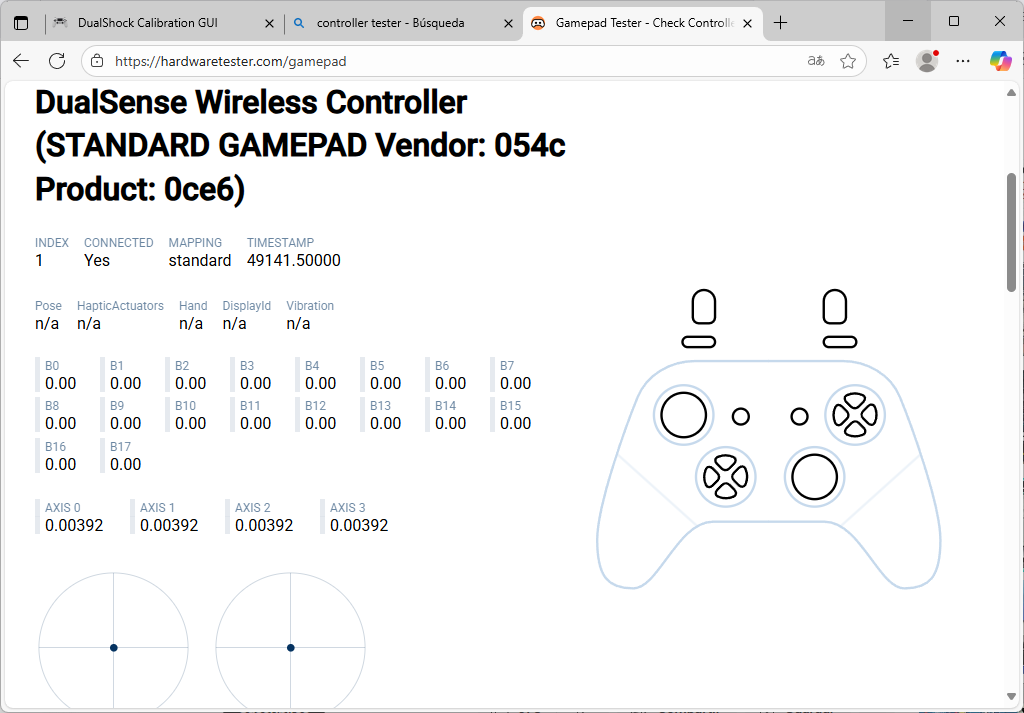This screenshot has width=1024, height=713.
Task: Click the right stick axis circle dot
Action: point(291,648)
